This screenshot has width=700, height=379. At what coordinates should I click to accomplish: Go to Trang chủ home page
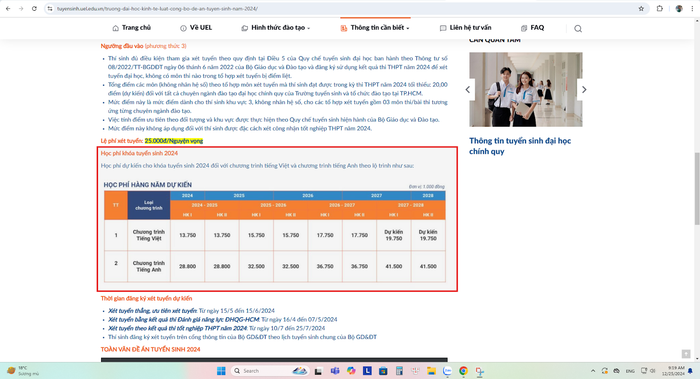coord(131,28)
